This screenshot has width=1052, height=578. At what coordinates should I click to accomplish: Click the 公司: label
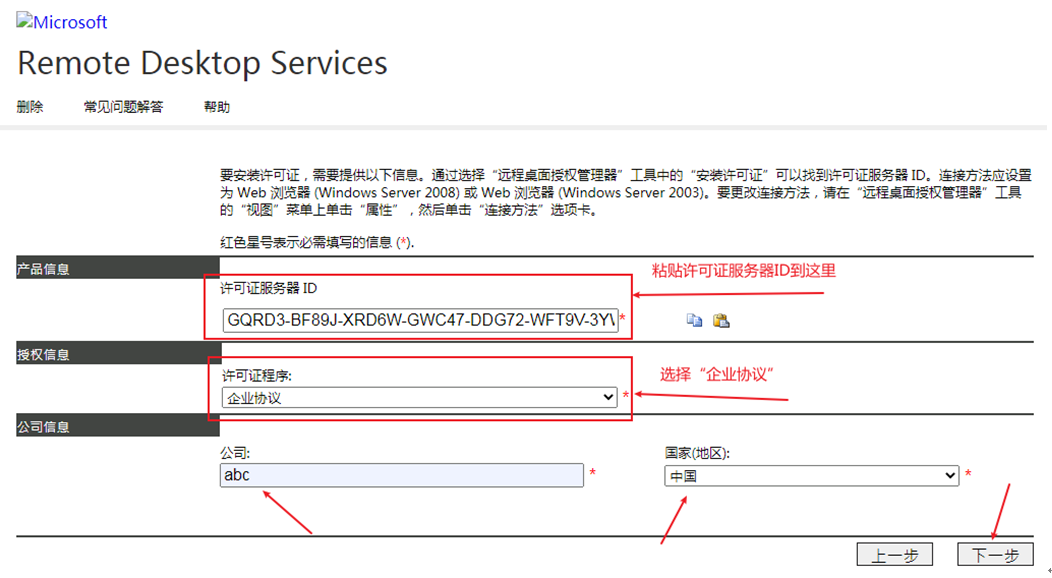coord(235,453)
